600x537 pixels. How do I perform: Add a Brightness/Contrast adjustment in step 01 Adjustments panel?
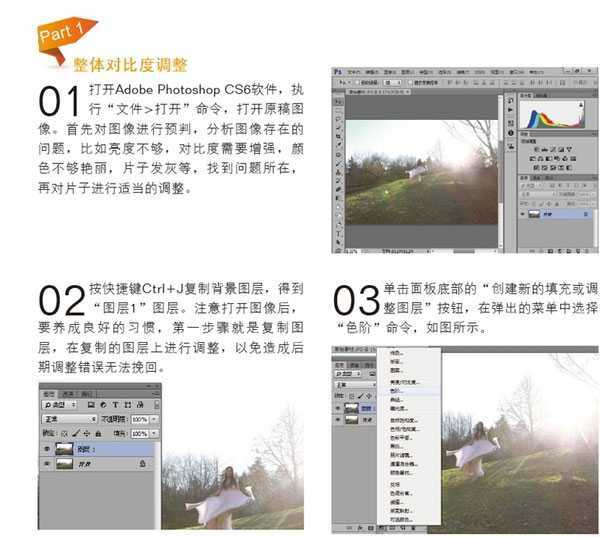(536, 149)
